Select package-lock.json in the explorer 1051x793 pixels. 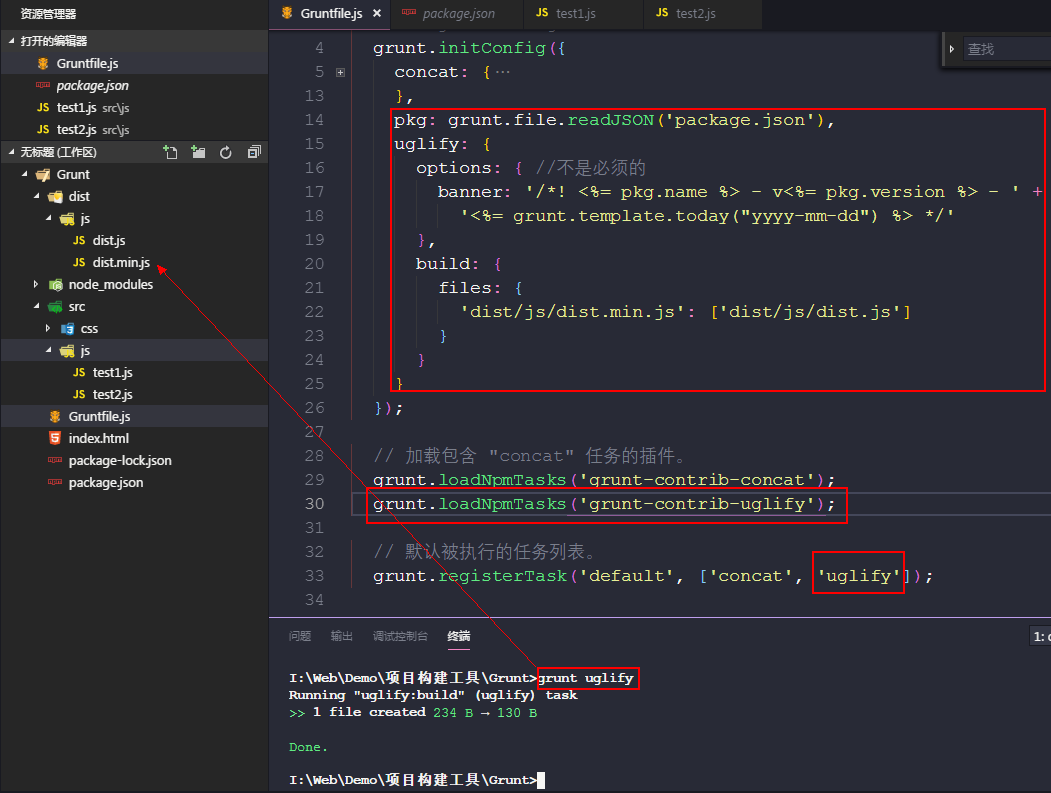point(119,460)
